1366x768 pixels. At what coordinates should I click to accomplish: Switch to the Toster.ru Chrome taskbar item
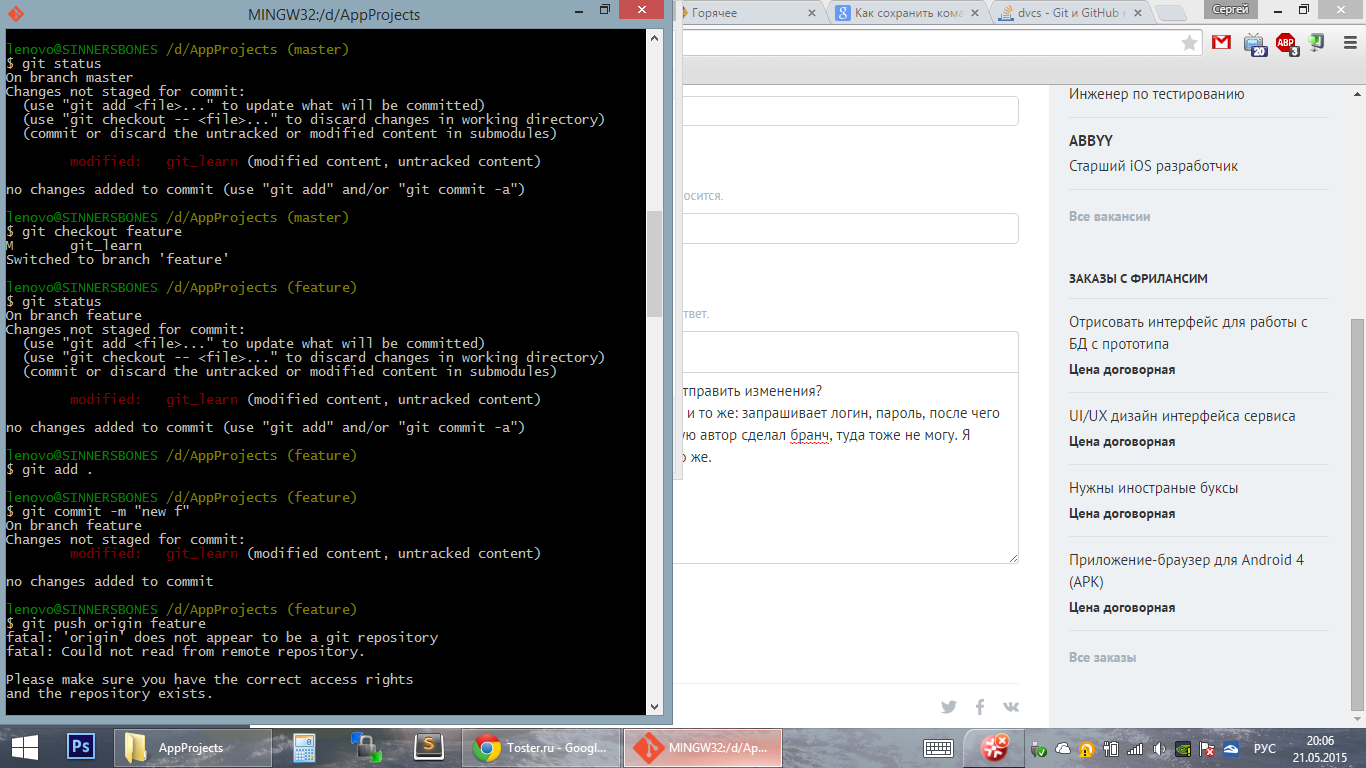pos(542,748)
